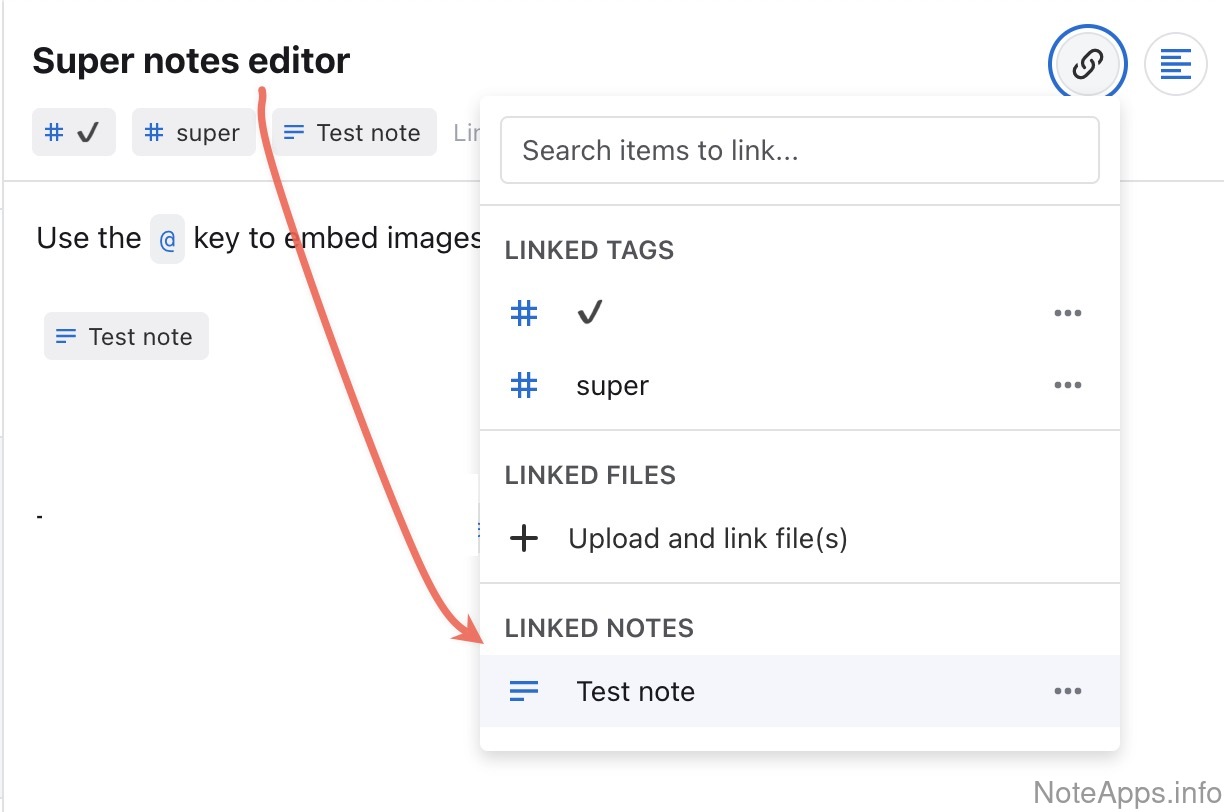Screen dimensions: 1224x812
Task: Select the checkmark tag in Linked Tags
Action: [x=590, y=314]
